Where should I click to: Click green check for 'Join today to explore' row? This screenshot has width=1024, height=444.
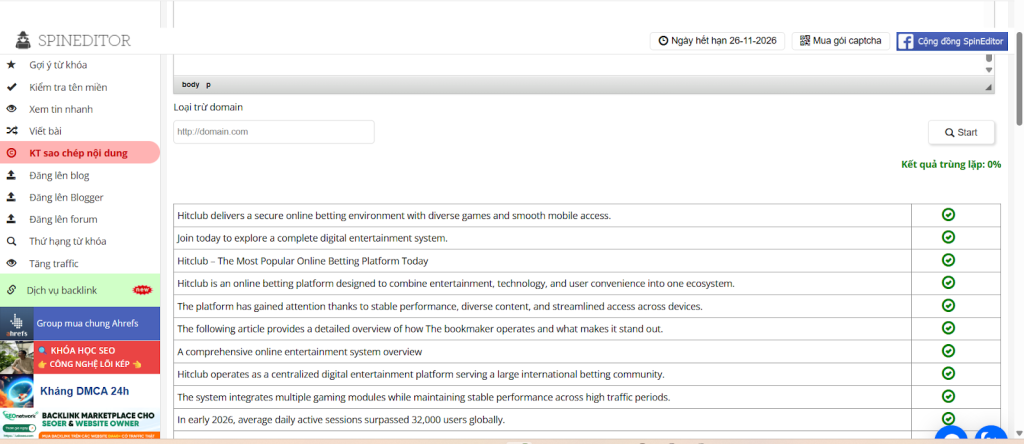pos(948,237)
